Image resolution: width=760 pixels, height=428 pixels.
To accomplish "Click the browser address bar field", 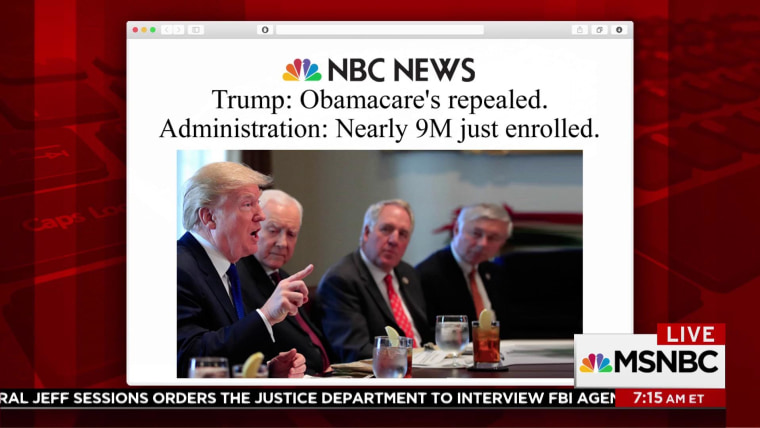I will pos(380,30).
